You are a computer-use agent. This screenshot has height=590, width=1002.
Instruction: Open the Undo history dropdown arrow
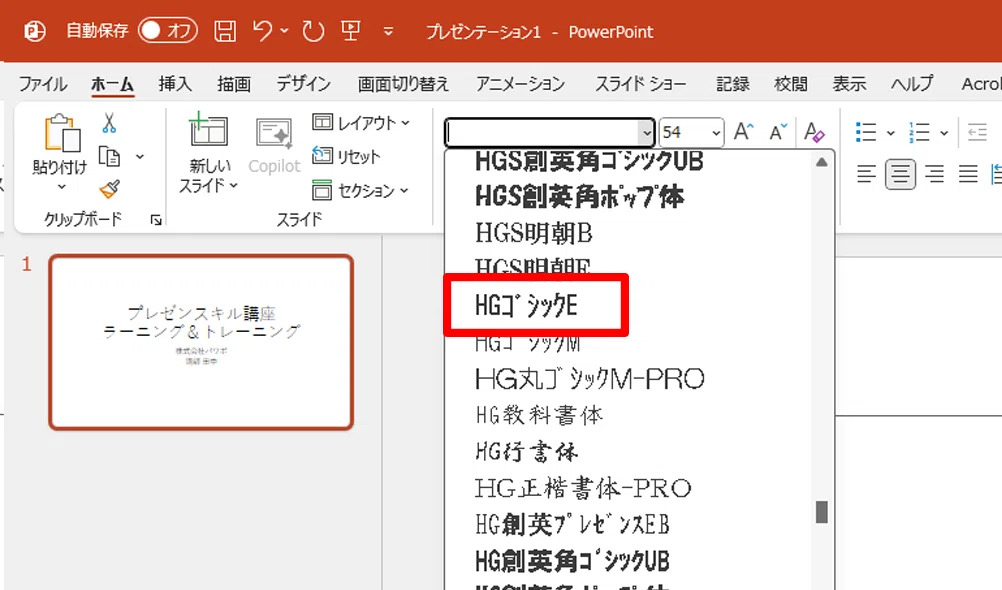[284, 30]
